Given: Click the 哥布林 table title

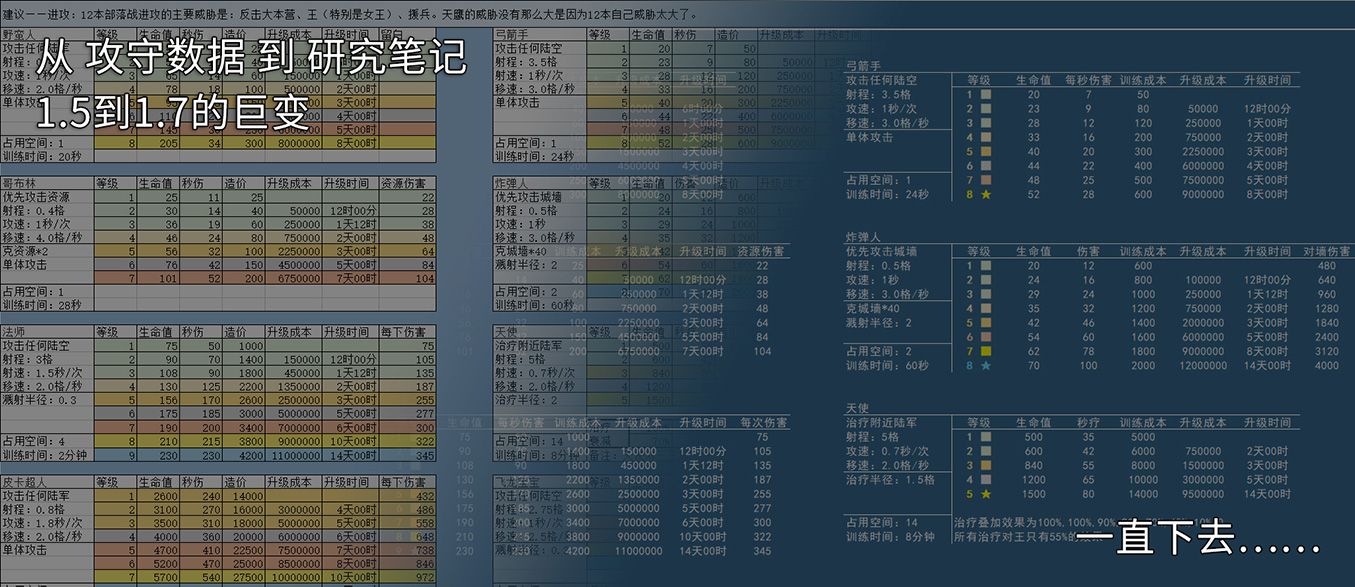Looking at the screenshot, I should point(20,183).
